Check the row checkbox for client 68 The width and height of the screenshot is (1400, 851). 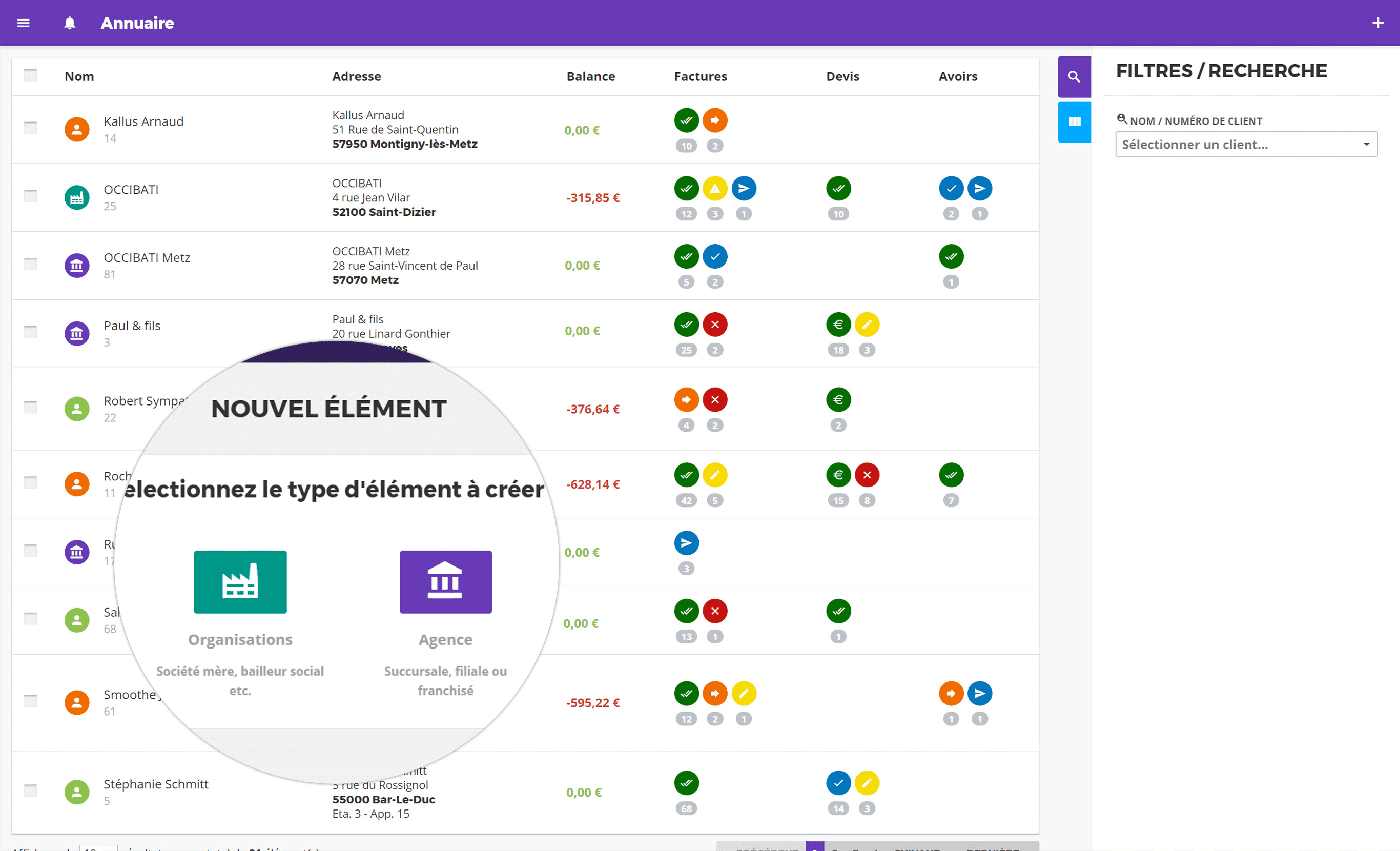click(x=30, y=618)
